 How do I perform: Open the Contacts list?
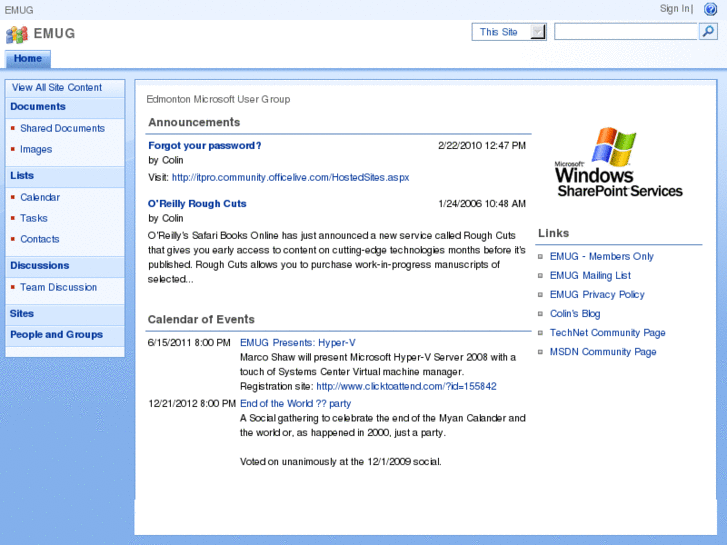[39, 239]
